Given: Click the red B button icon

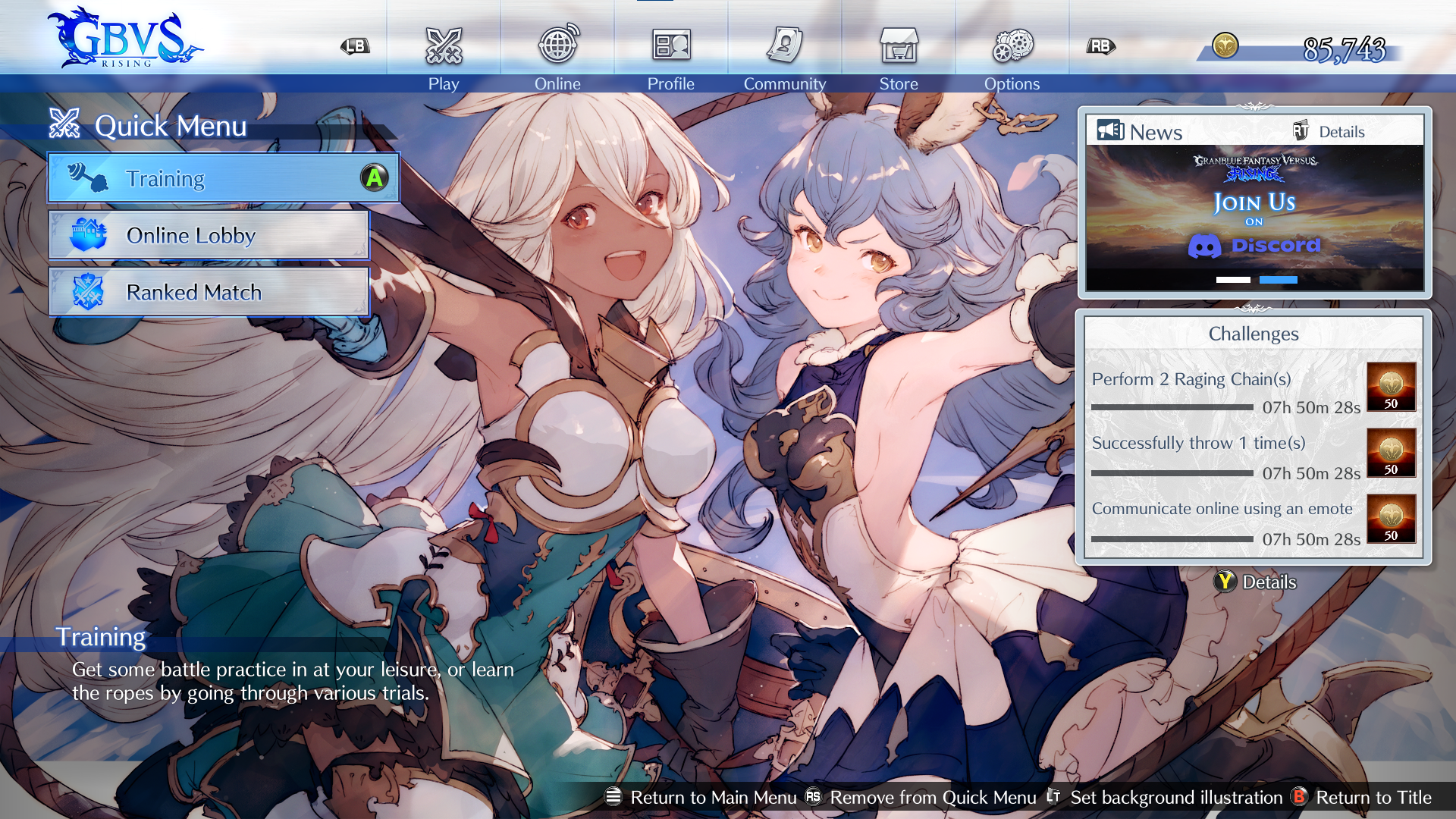Looking at the screenshot, I should (x=1299, y=797).
